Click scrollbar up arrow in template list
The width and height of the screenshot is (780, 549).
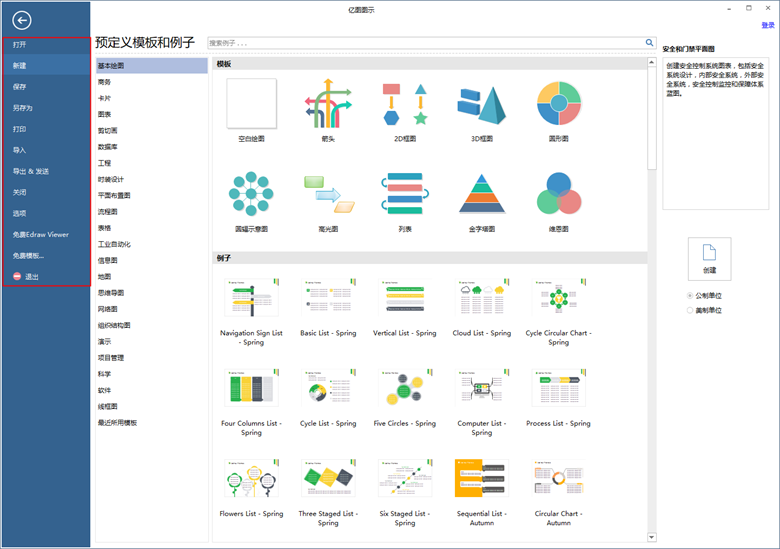(652, 62)
